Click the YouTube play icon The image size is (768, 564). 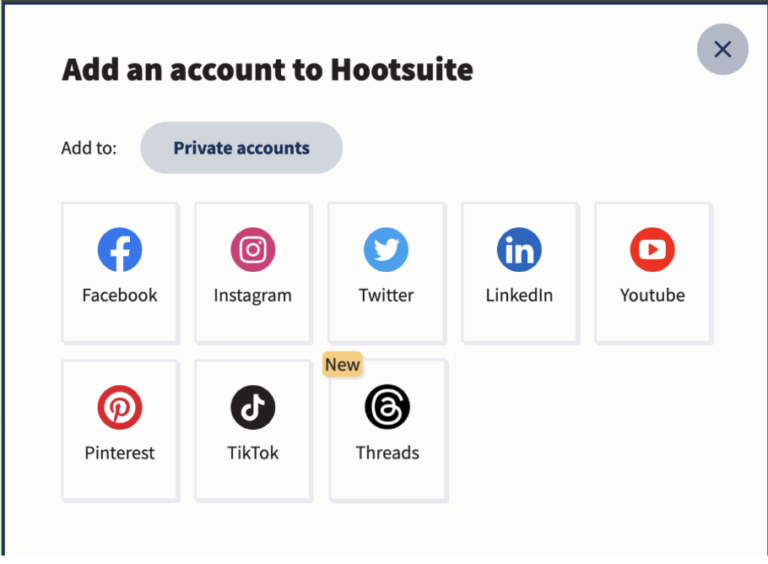click(652, 250)
